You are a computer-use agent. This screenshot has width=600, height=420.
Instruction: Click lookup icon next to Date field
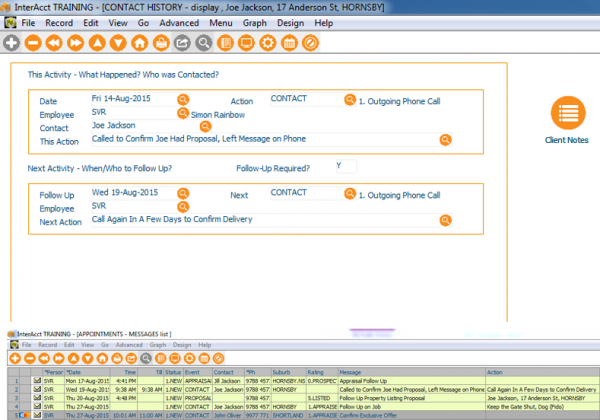click(183, 99)
